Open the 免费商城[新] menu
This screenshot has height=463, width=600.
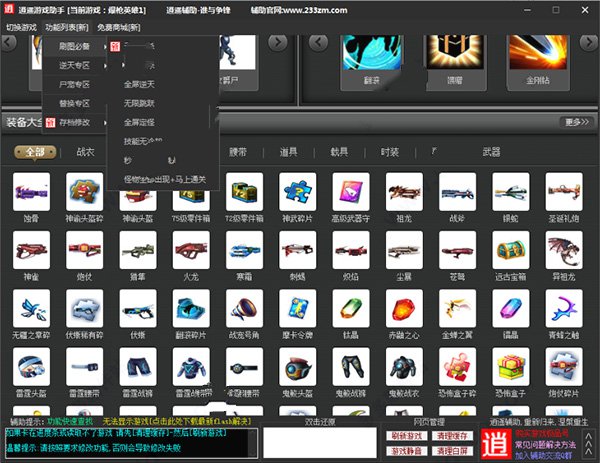(x=119, y=28)
